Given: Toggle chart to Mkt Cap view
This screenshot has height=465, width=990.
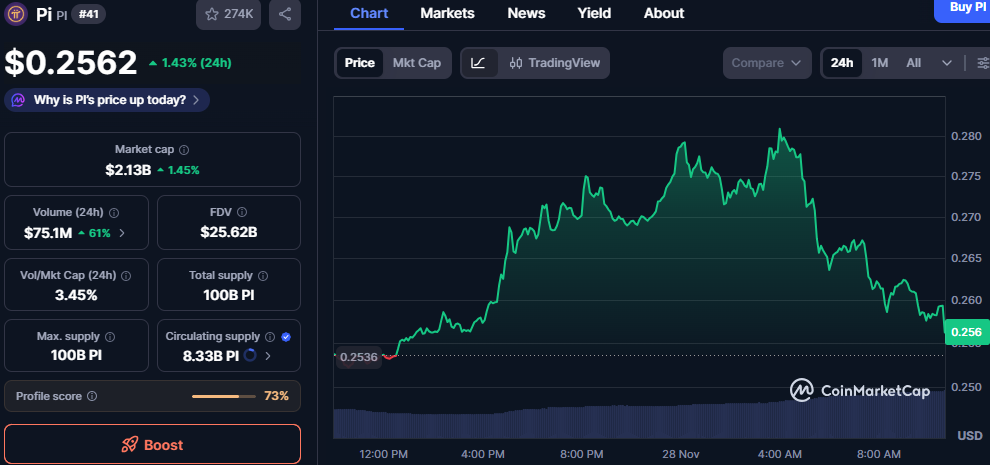Looking at the screenshot, I should tap(416, 63).
